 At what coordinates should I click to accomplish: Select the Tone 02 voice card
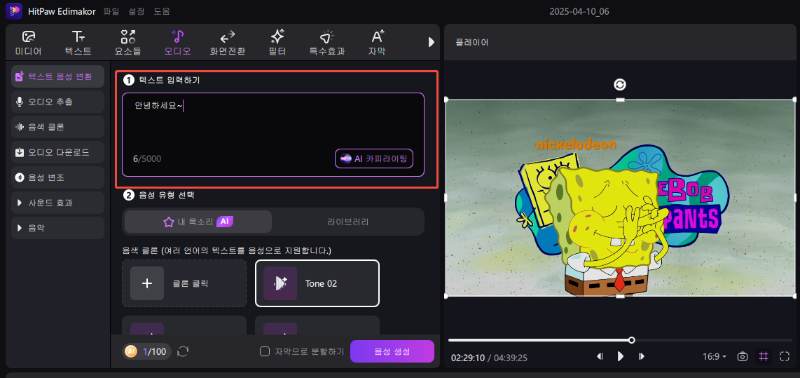coord(317,283)
